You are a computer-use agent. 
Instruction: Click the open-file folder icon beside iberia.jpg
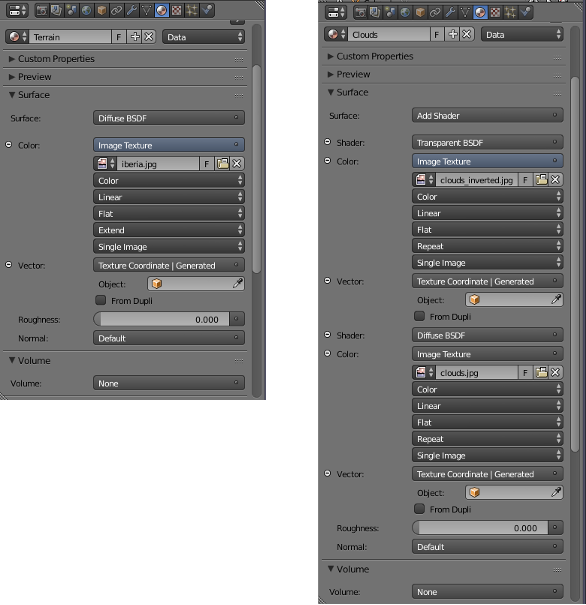tap(223, 164)
